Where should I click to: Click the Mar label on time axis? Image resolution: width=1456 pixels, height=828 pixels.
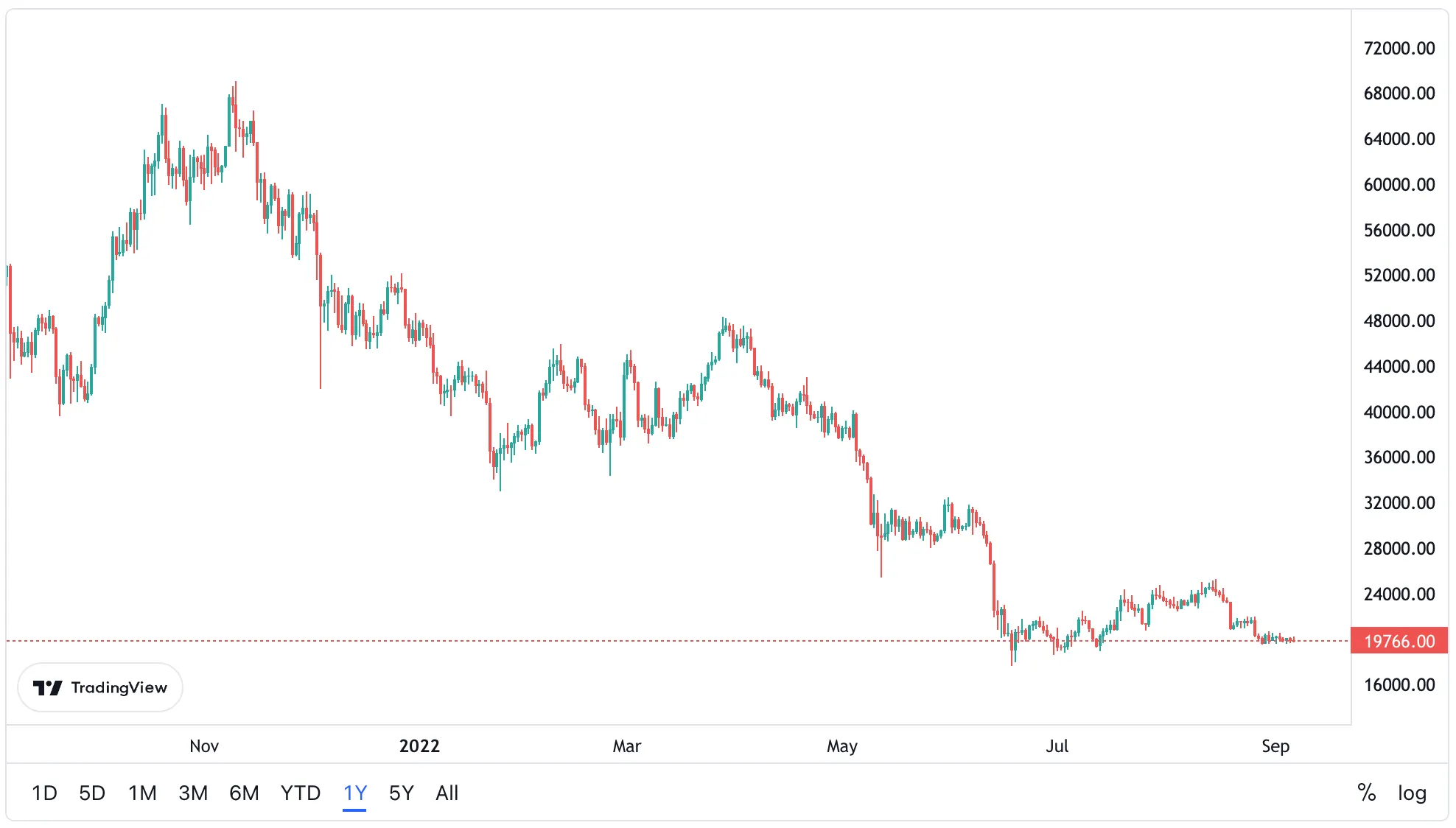click(627, 746)
